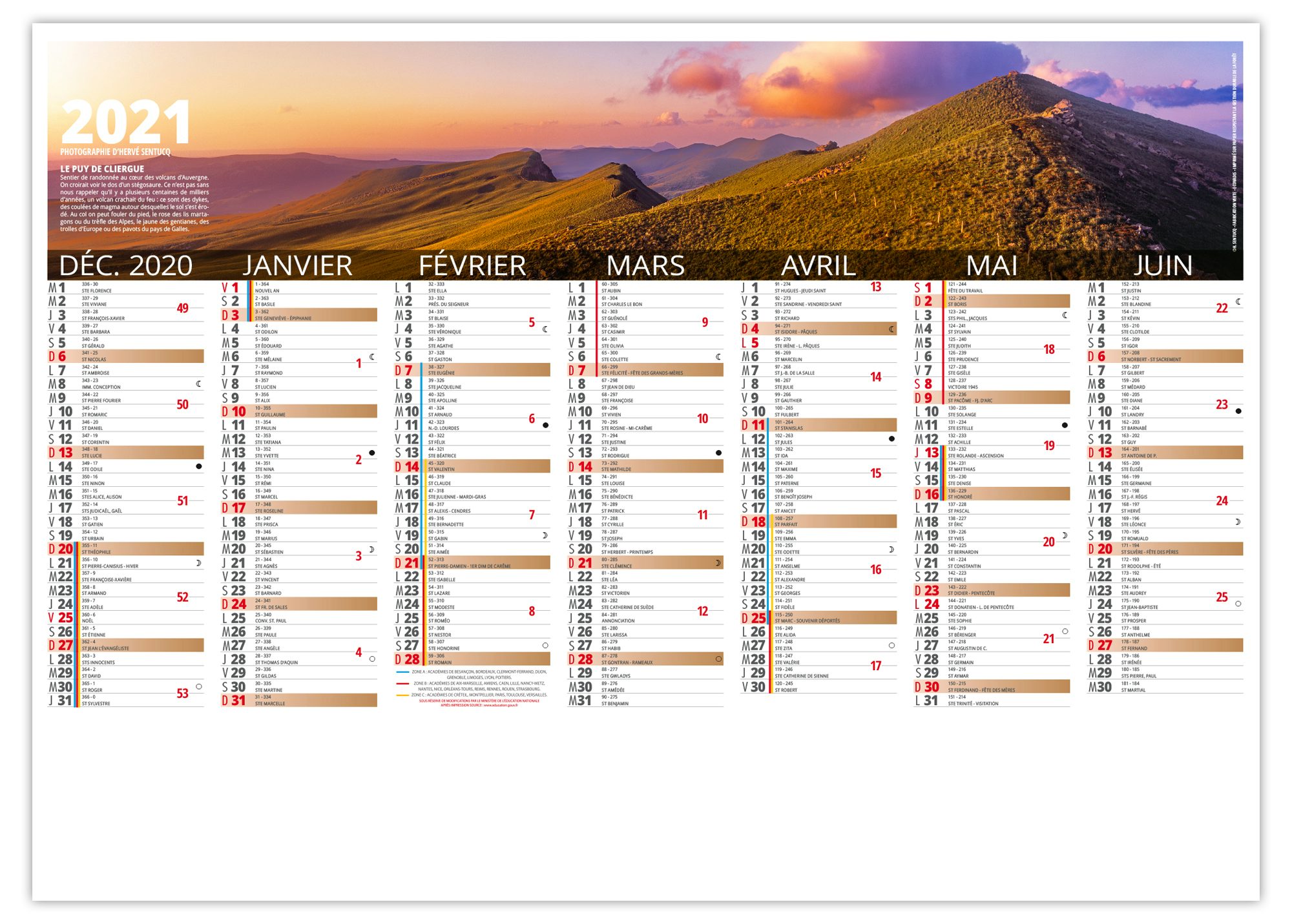1292x924 pixels.
Task: Click the new moon icon on January 13
Action: coord(372,453)
